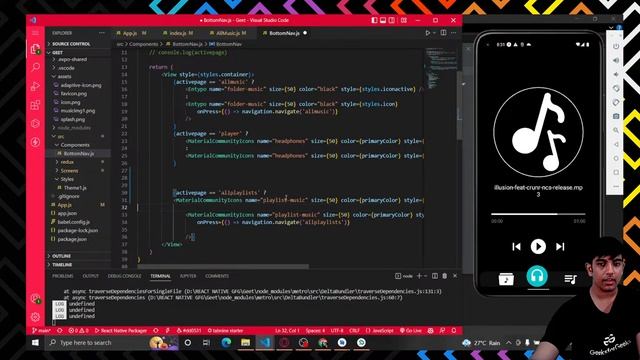
Task: Open the Explorer view in activity bar
Action: point(36,49)
